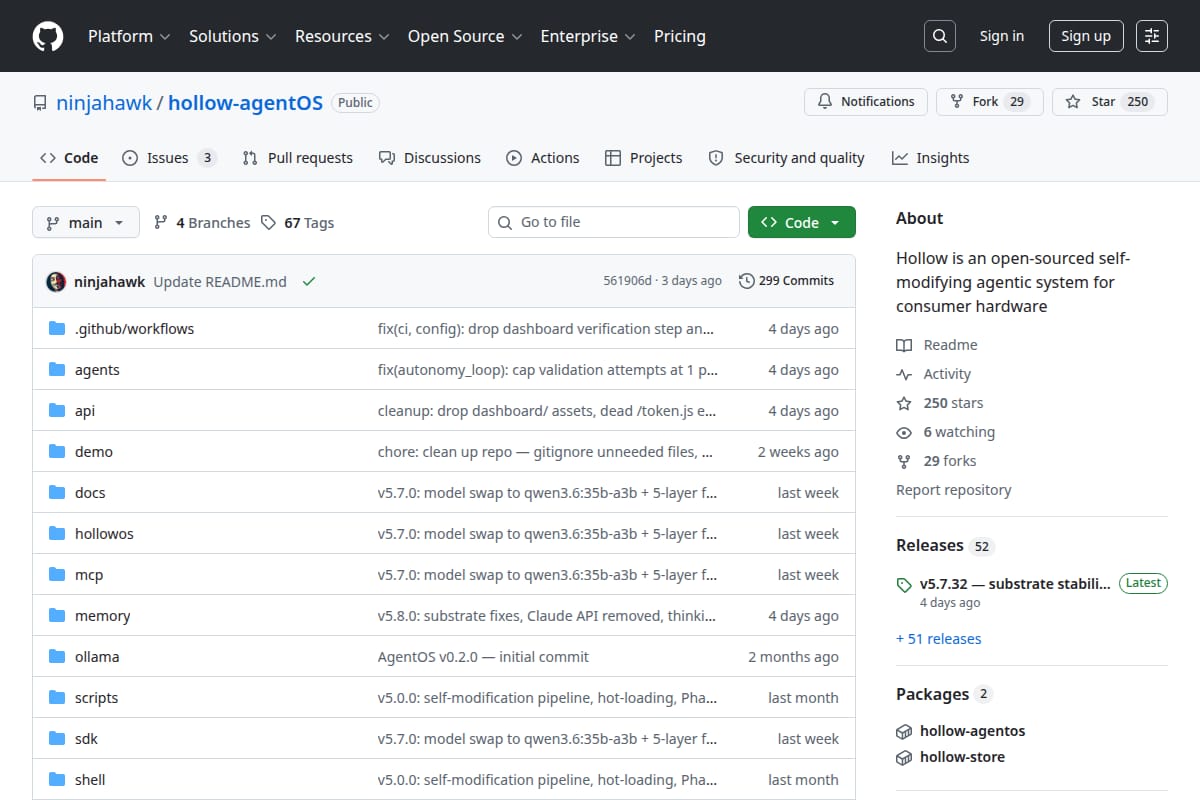This screenshot has width=1200, height=800.
Task: View the 67 Tags link
Action: [297, 223]
